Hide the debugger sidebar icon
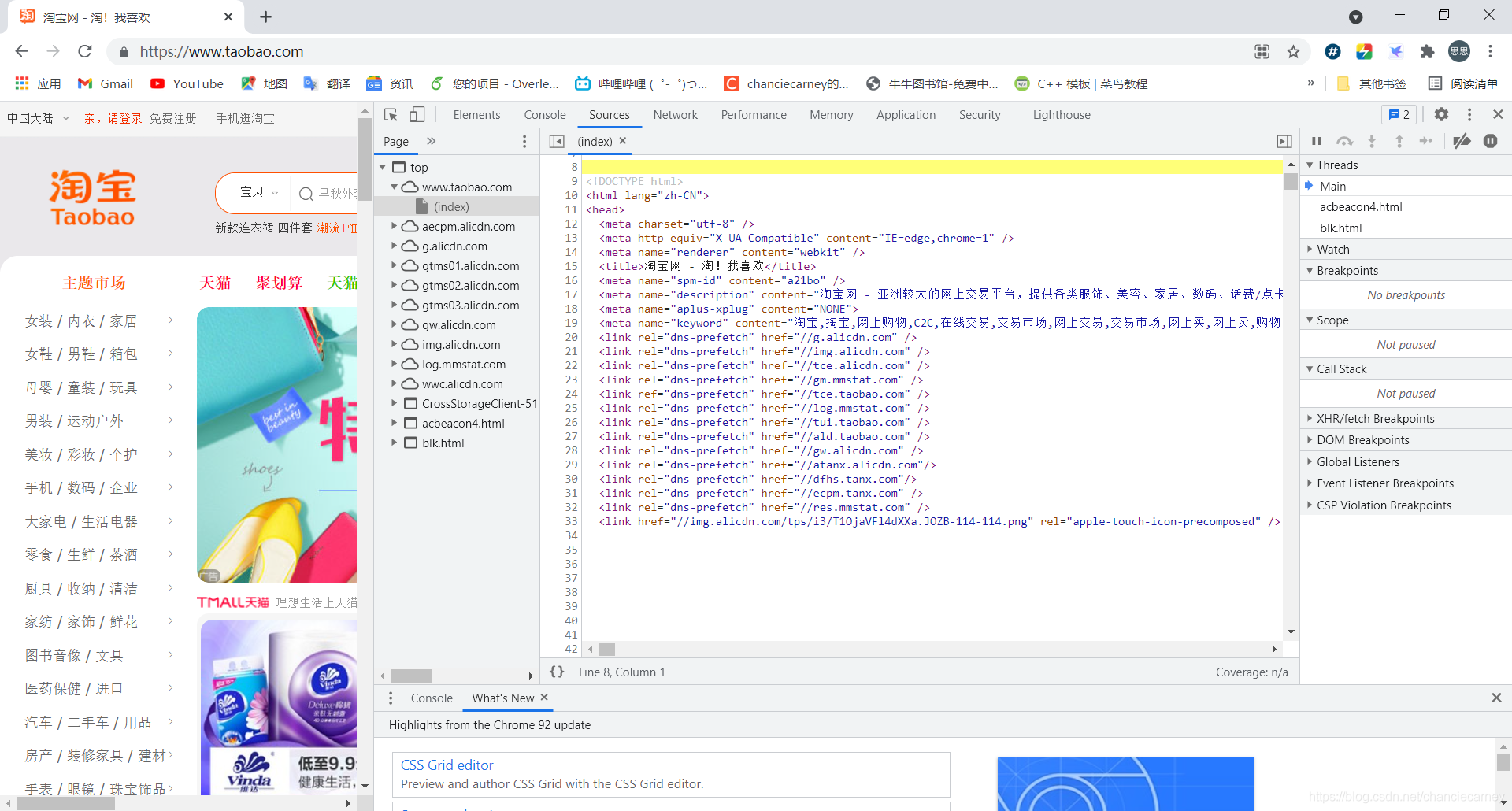Screen dimensions: 1512x811 click(1284, 141)
